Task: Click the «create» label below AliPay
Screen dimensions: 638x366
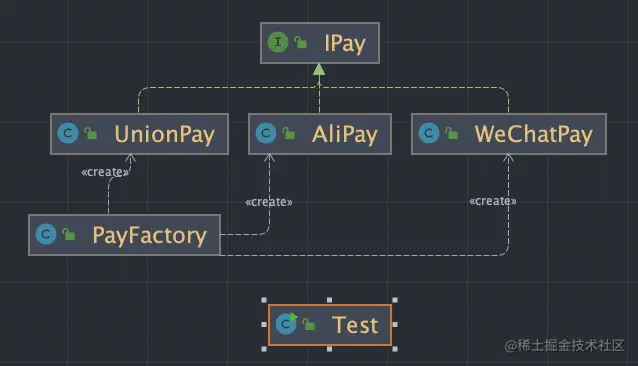Action: tap(269, 202)
